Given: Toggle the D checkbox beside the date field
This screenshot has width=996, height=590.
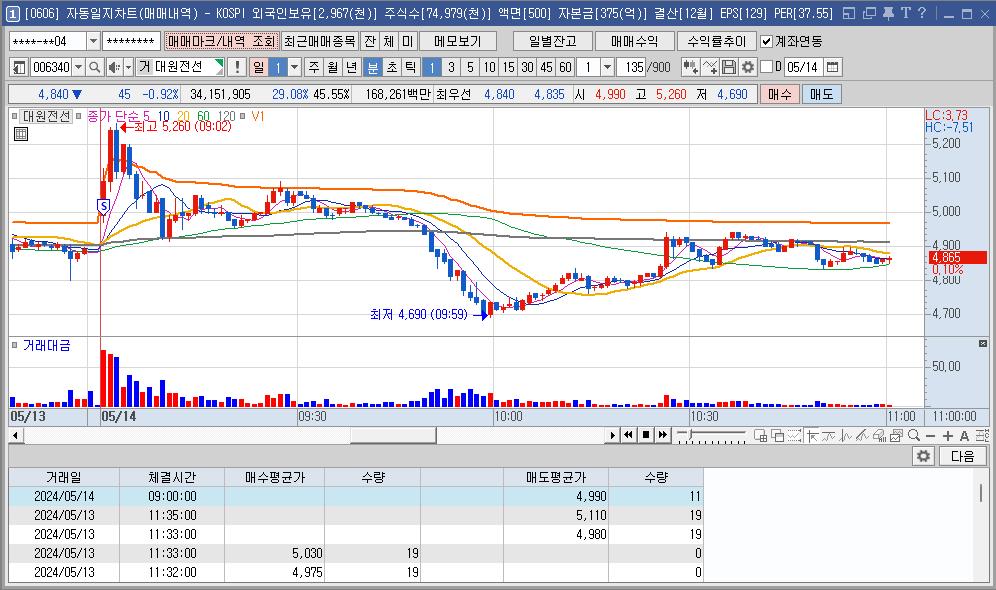Looking at the screenshot, I should 767,67.
